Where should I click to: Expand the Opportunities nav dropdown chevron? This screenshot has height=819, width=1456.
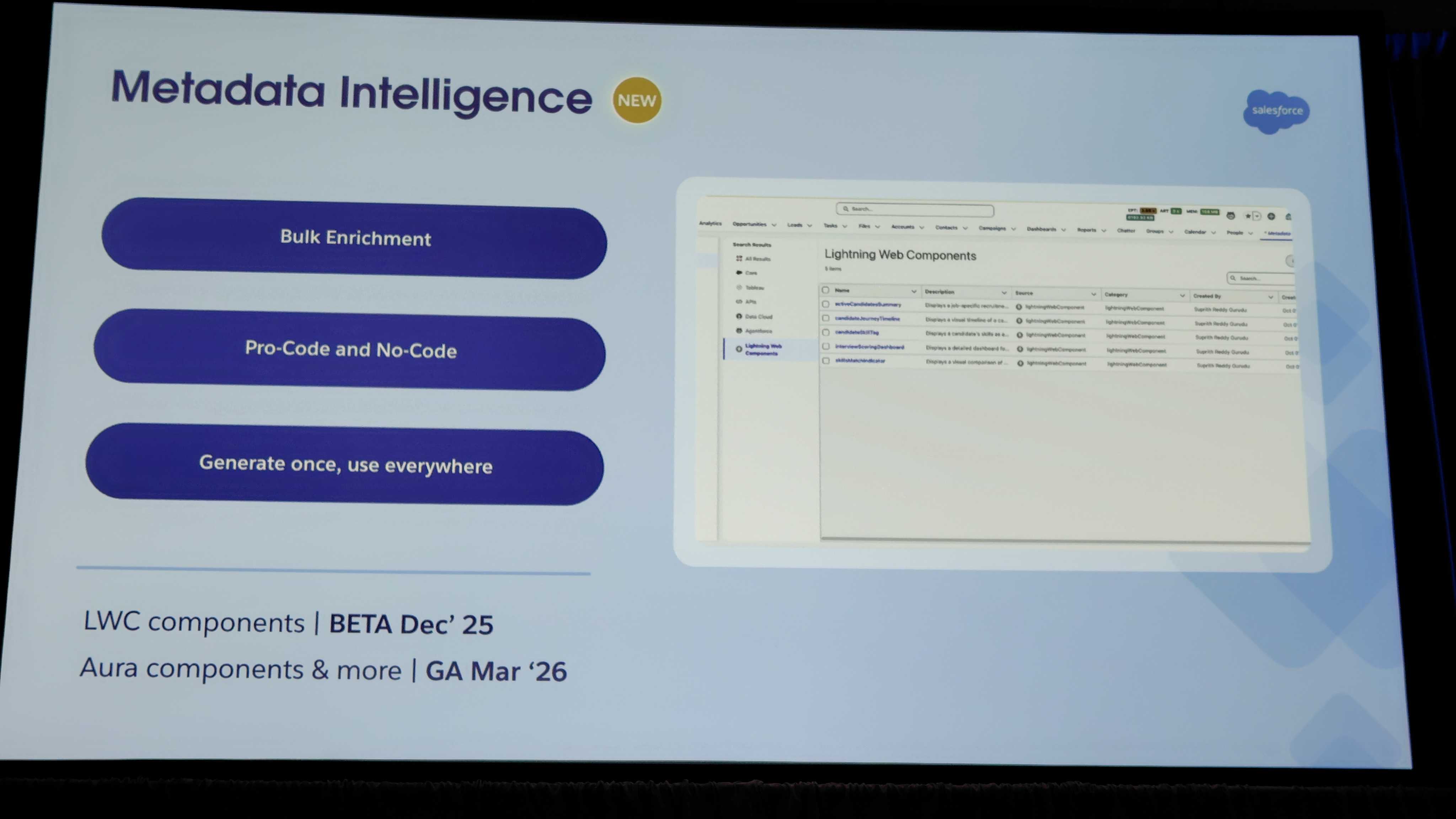click(774, 225)
